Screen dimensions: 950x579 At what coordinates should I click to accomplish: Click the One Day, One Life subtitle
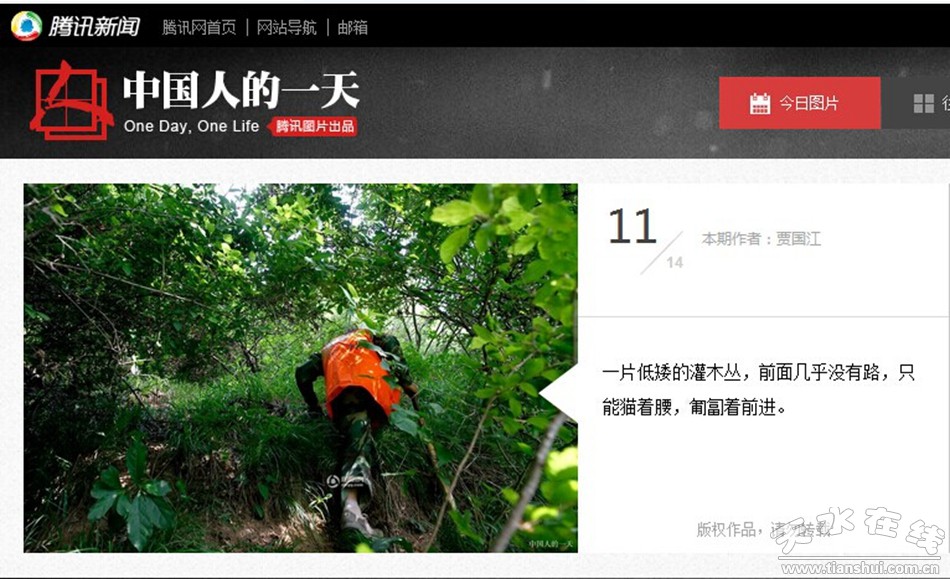click(x=191, y=126)
